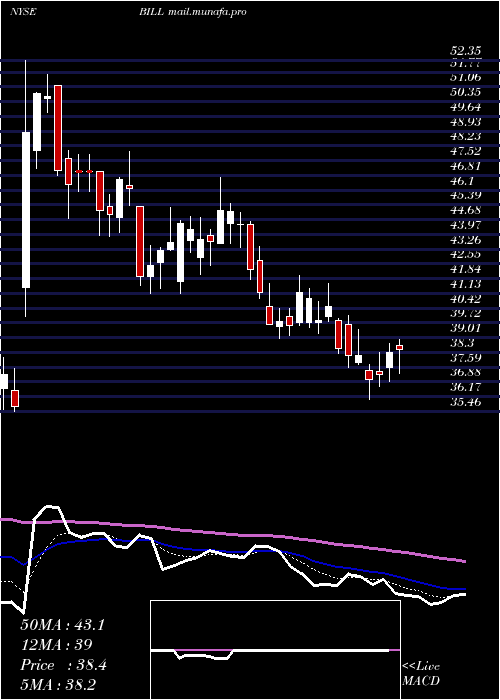
Task: Pick the 47.52 axis value
Action: coord(465,151)
